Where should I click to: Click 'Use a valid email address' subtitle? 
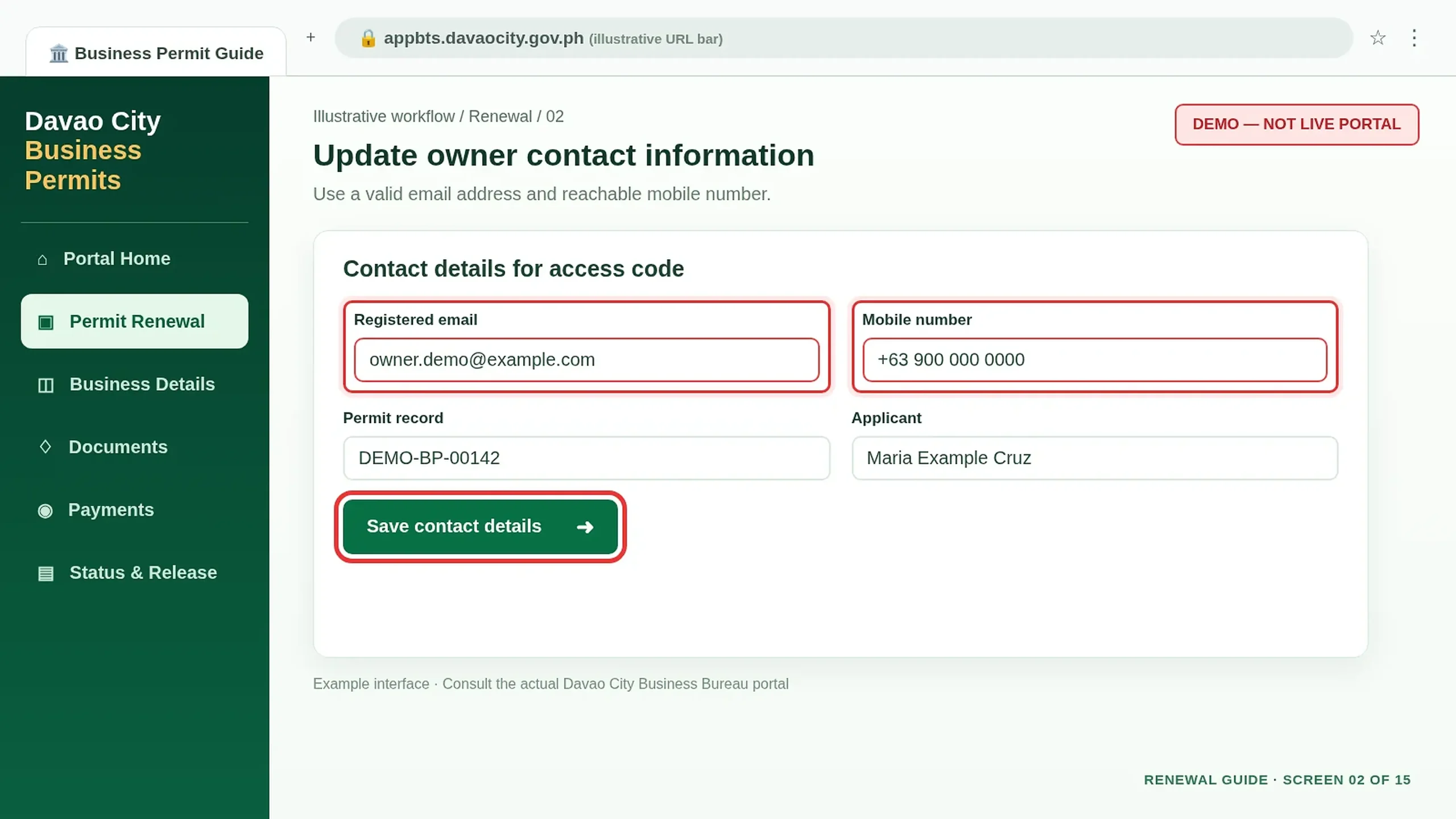pos(541,194)
